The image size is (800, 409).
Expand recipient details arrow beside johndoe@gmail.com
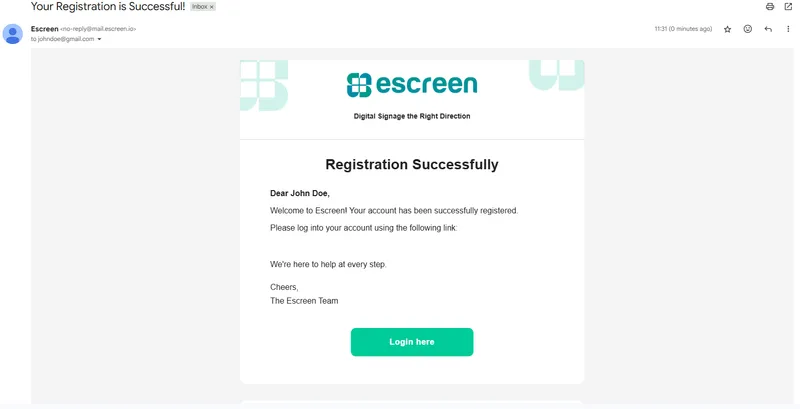[x=99, y=39]
